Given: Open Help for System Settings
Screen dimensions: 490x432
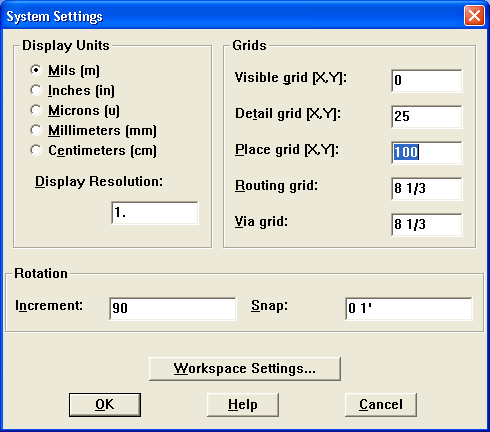Looking at the screenshot, I should click(243, 405).
